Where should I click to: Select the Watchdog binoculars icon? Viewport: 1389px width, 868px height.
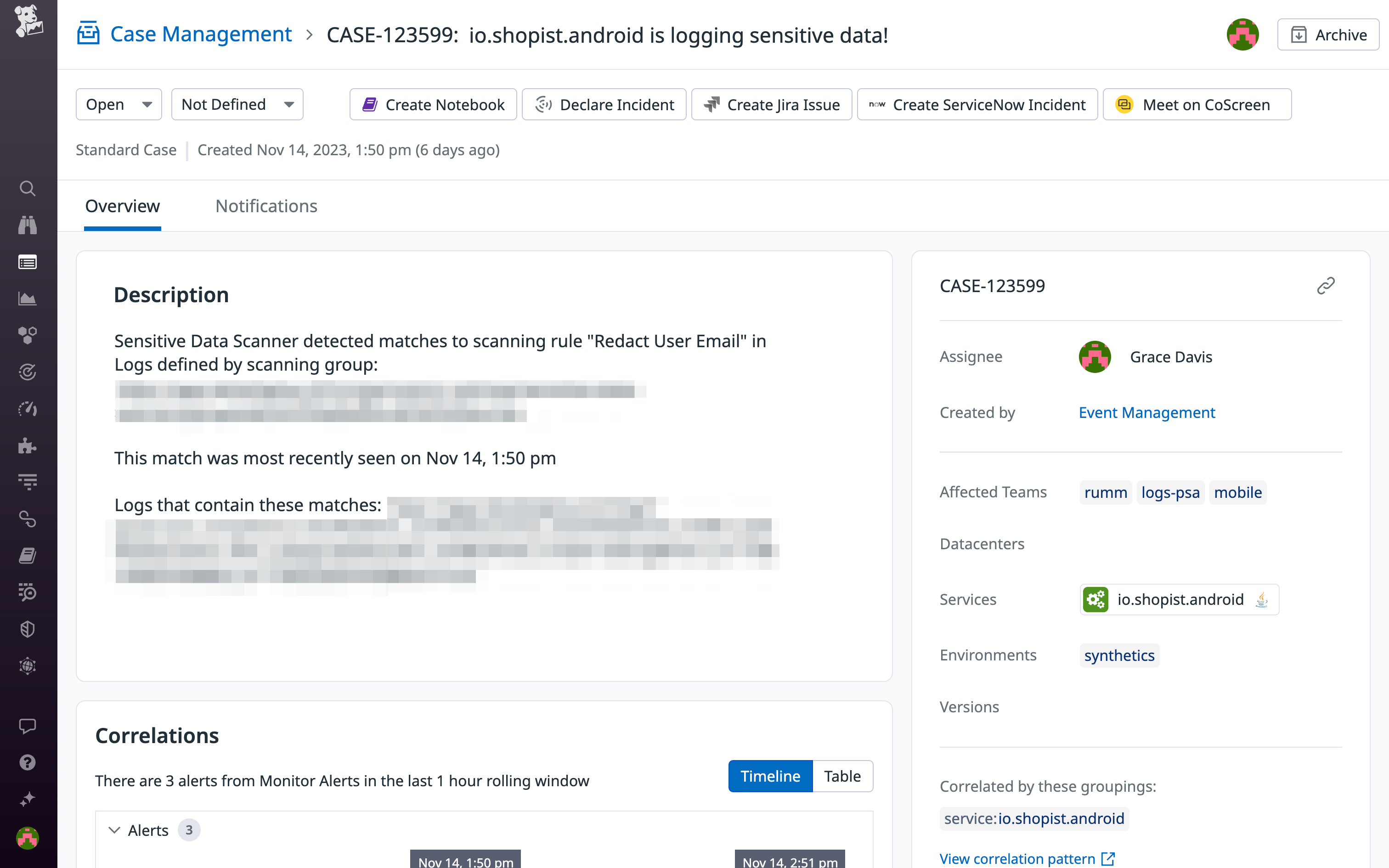click(28, 225)
